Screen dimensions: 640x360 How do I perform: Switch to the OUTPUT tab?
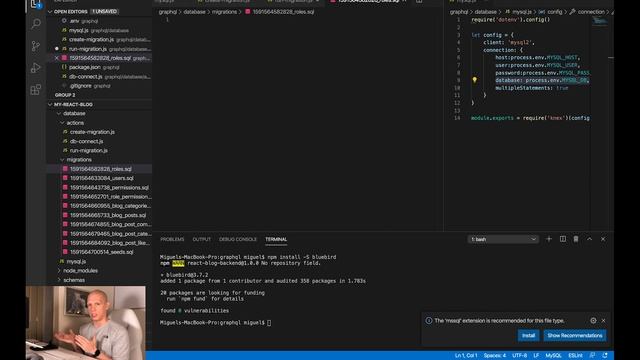coord(202,239)
